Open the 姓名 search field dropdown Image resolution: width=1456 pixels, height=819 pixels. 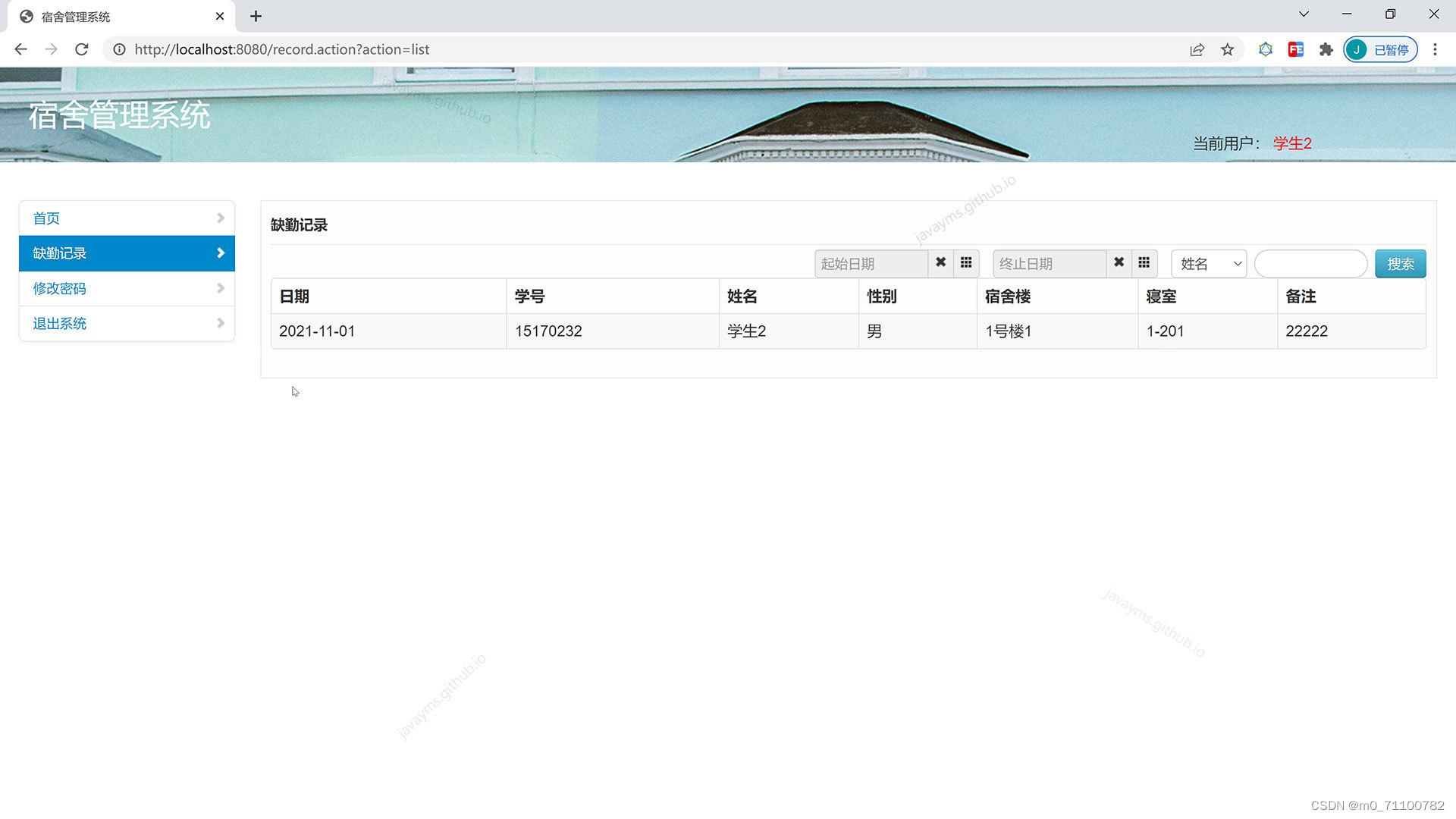[x=1209, y=264]
